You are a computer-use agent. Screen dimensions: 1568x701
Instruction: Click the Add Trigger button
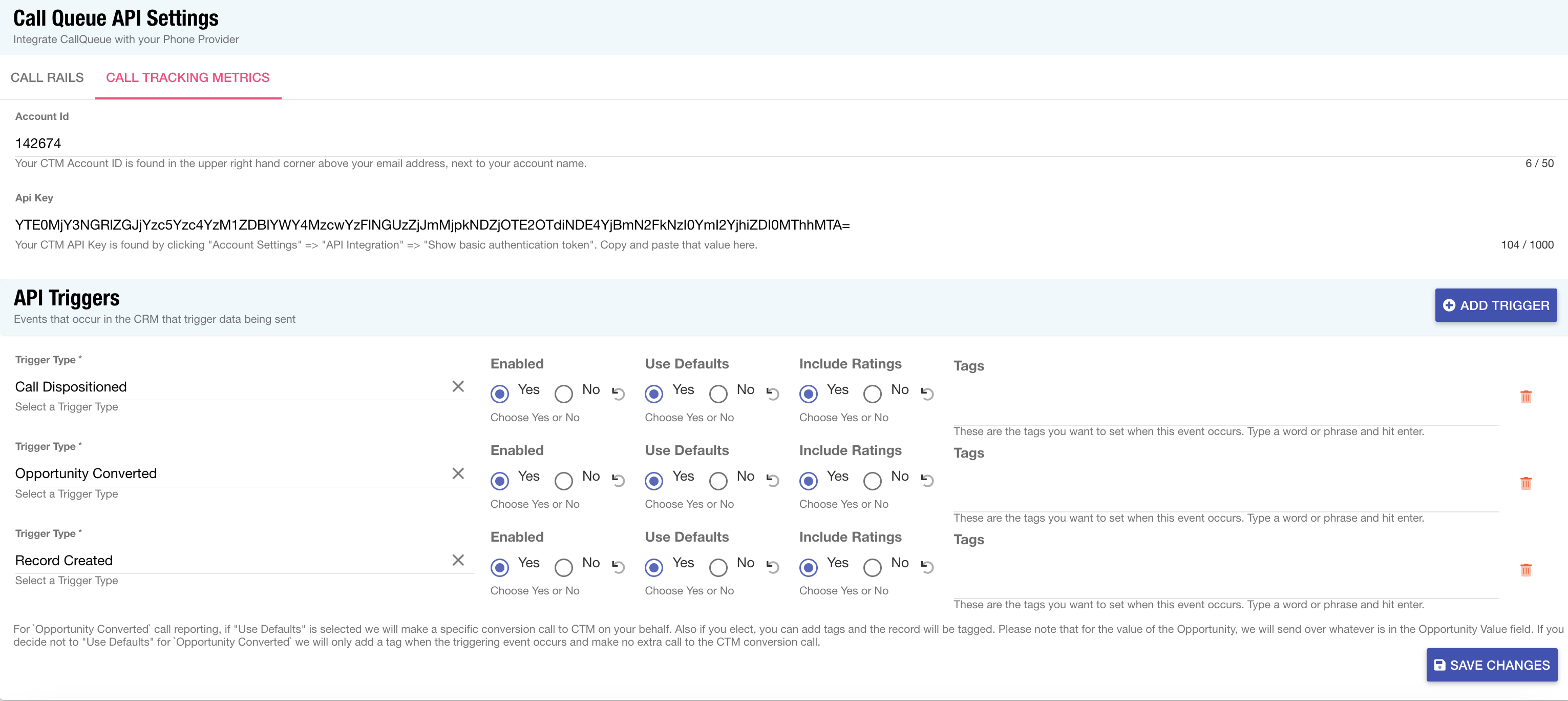pos(1496,305)
